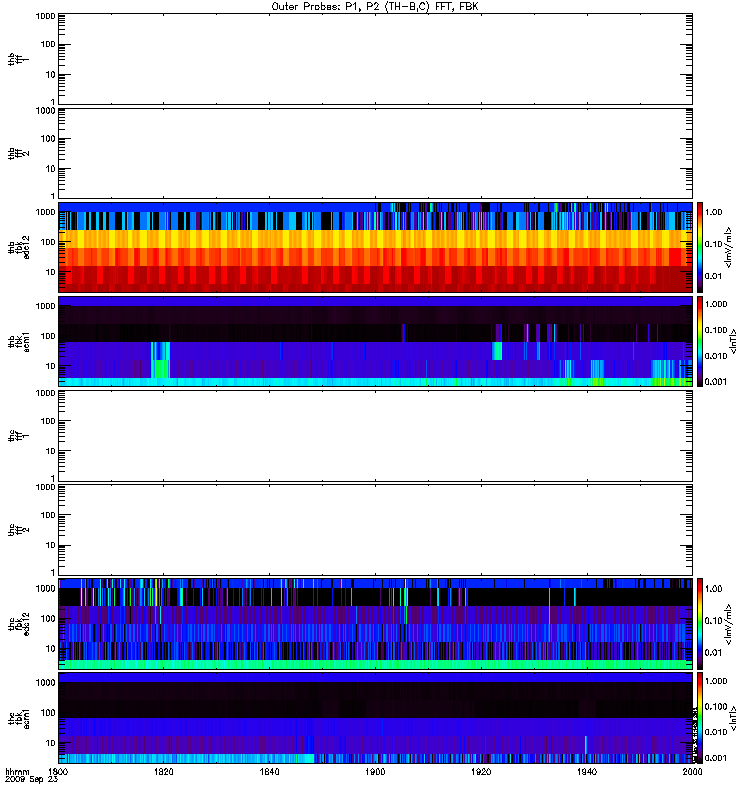Click the '1.000' tick on thc scm1 color bar
Viewport: 750px width, 800px height.
[716, 681]
